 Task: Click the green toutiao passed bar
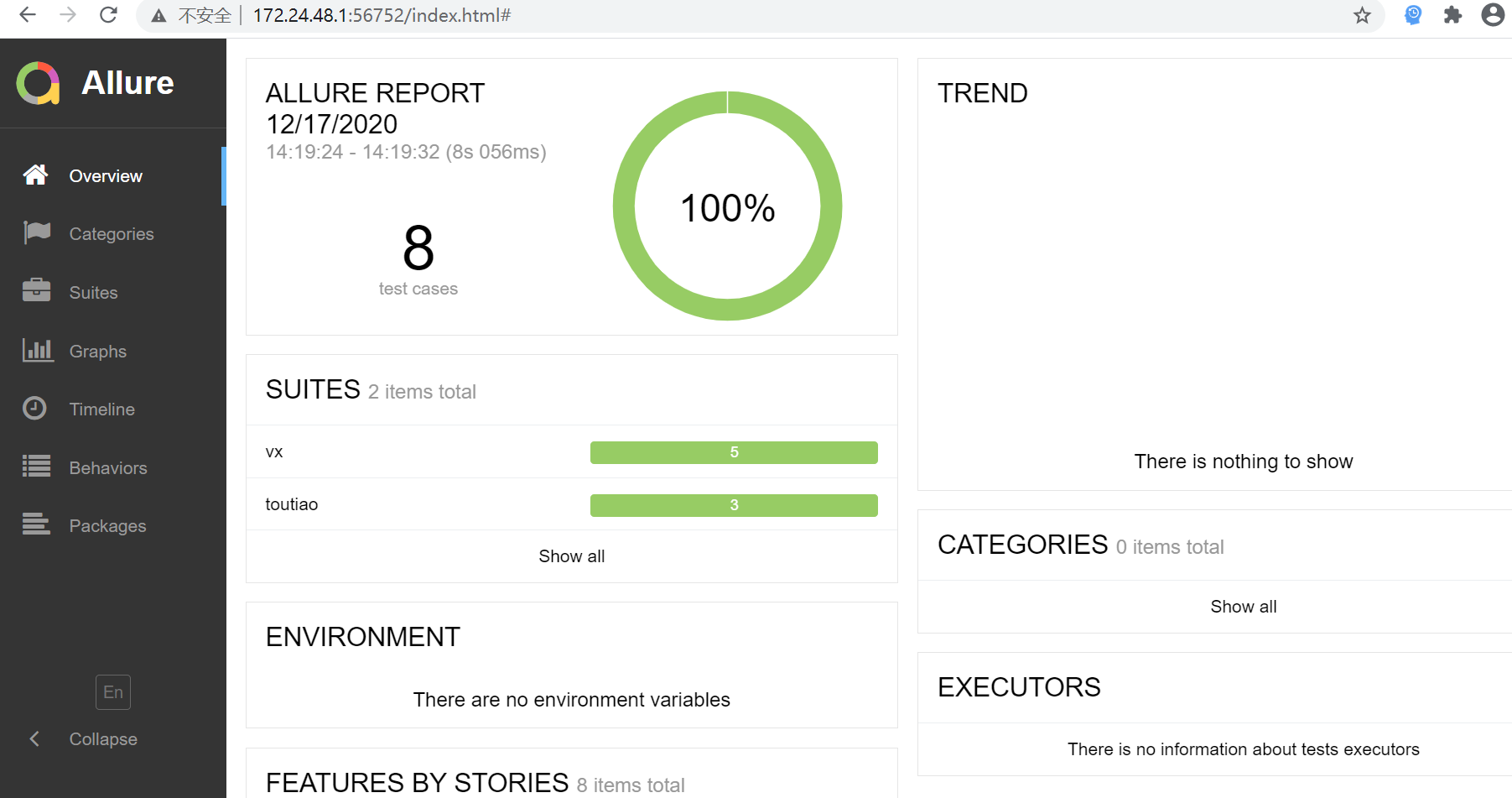click(734, 505)
